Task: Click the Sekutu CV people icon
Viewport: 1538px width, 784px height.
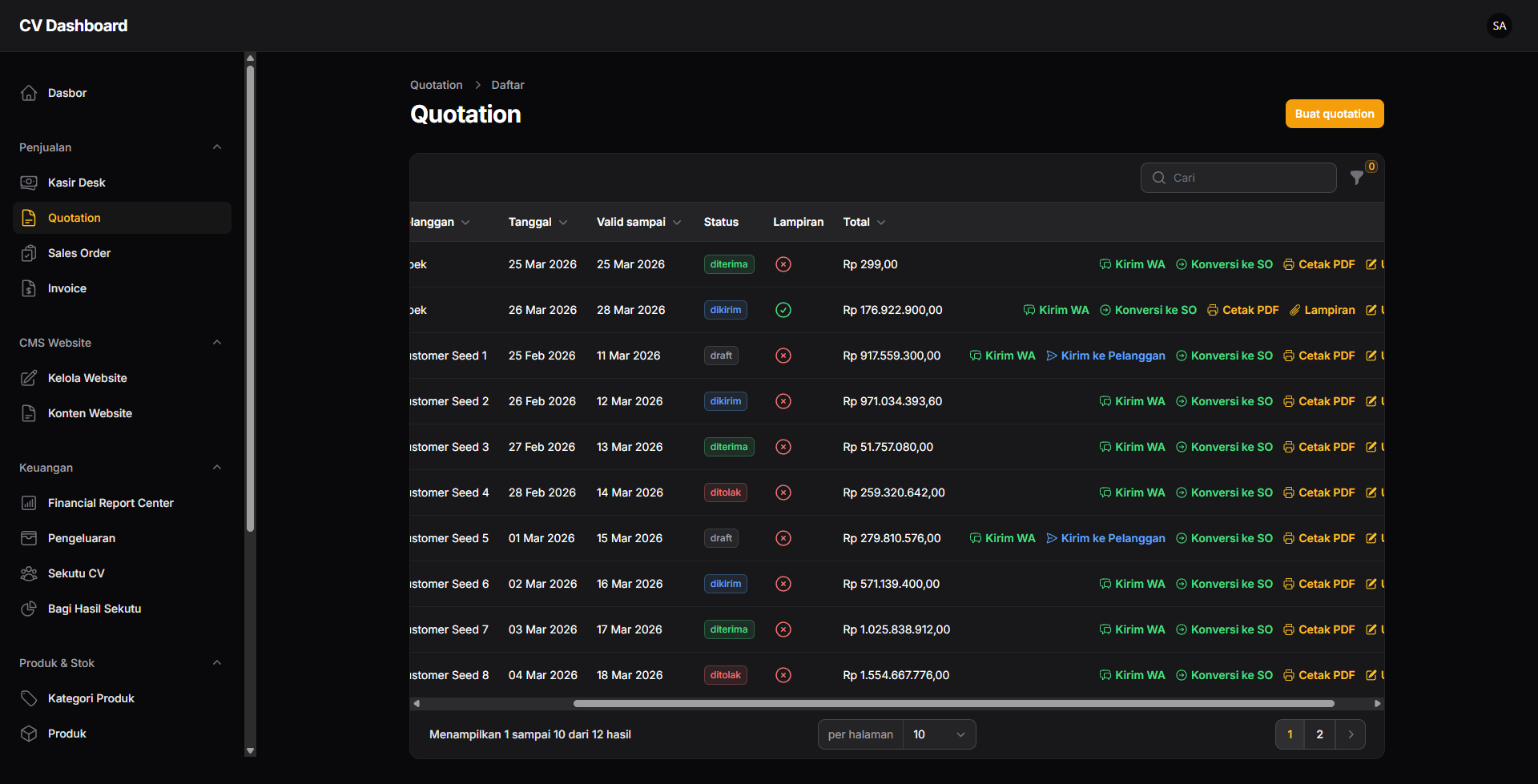Action: coord(29,573)
